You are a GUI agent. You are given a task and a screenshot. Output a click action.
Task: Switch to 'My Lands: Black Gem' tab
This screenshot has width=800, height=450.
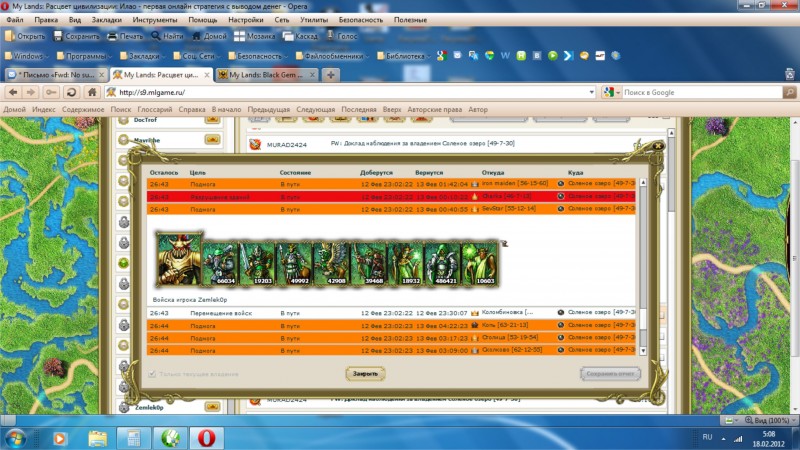coord(266,75)
